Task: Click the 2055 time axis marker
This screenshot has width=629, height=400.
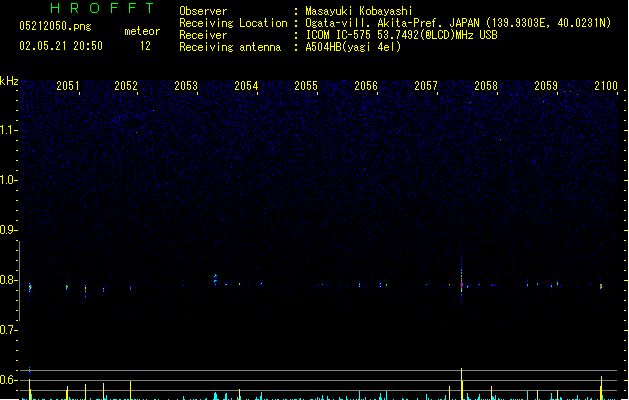Action: 306,86
